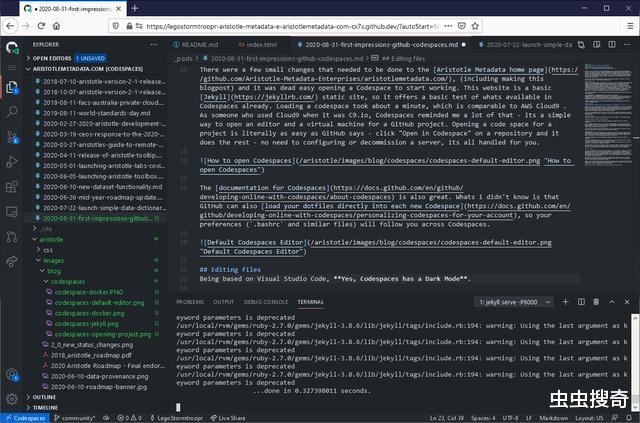Click Spaces: 4 indentation in status bar
The height and width of the screenshot is (423, 640).
point(483,418)
